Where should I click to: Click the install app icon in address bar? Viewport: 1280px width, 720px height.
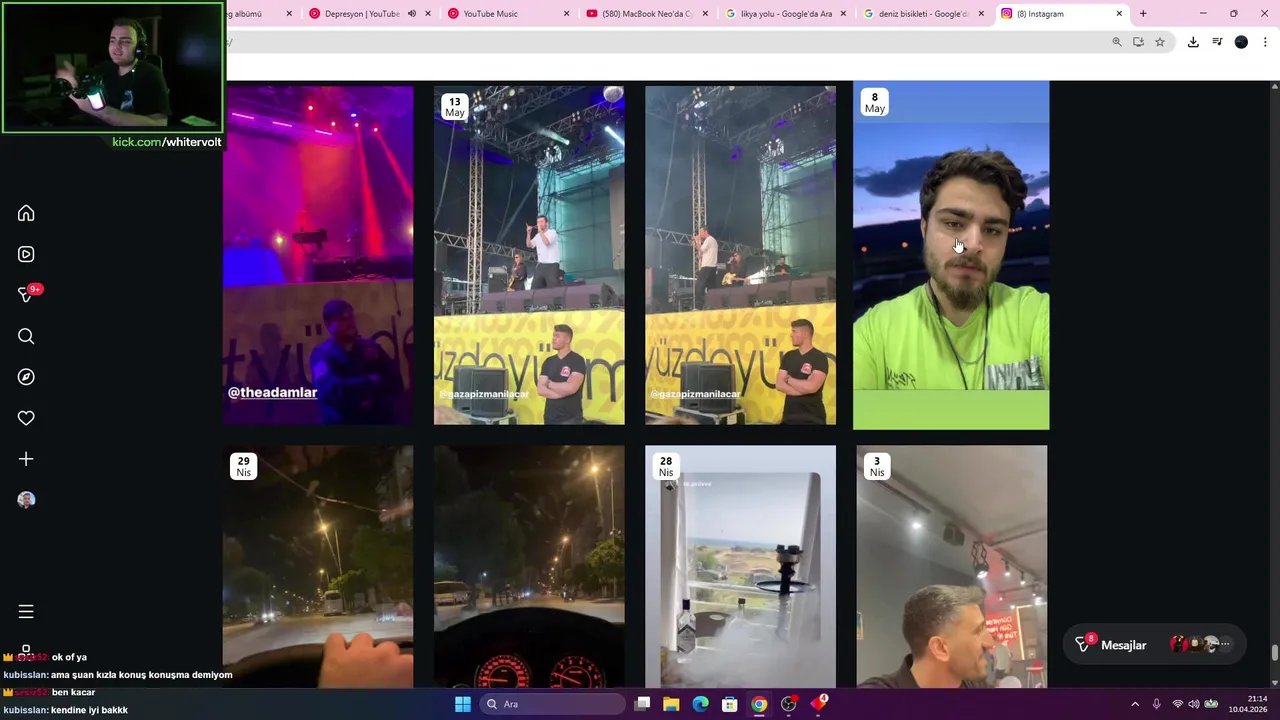(x=1138, y=42)
